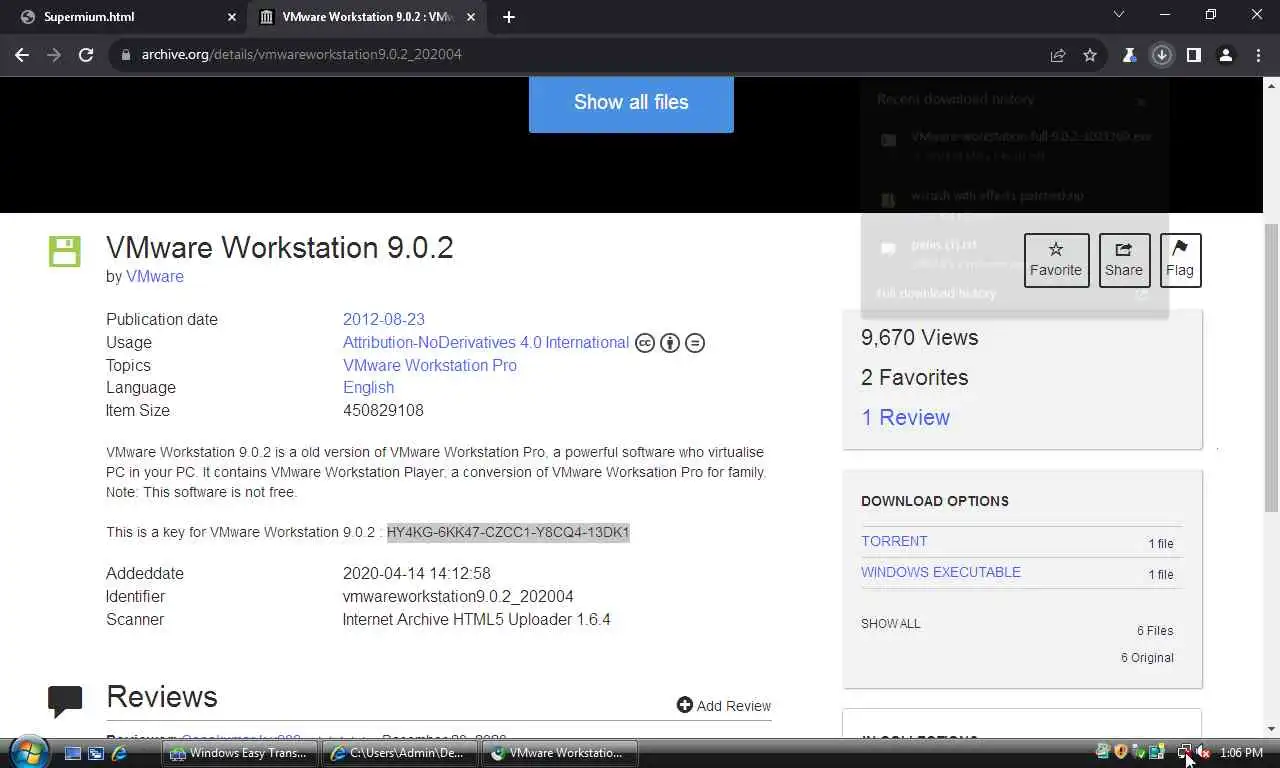Toggle the browser side panel
Viewport: 1280px width, 768px height.
pyautogui.click(x=1193, y=55)
